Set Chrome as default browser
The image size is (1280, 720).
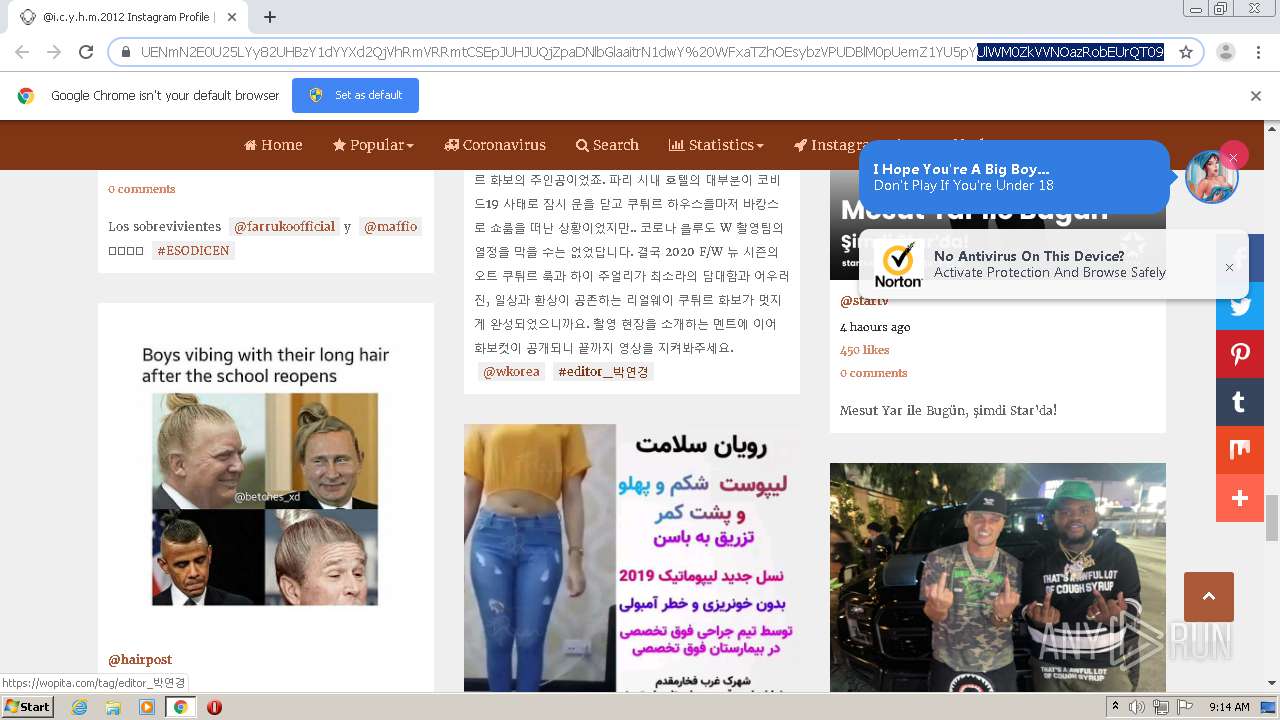(x=355, y=95)
